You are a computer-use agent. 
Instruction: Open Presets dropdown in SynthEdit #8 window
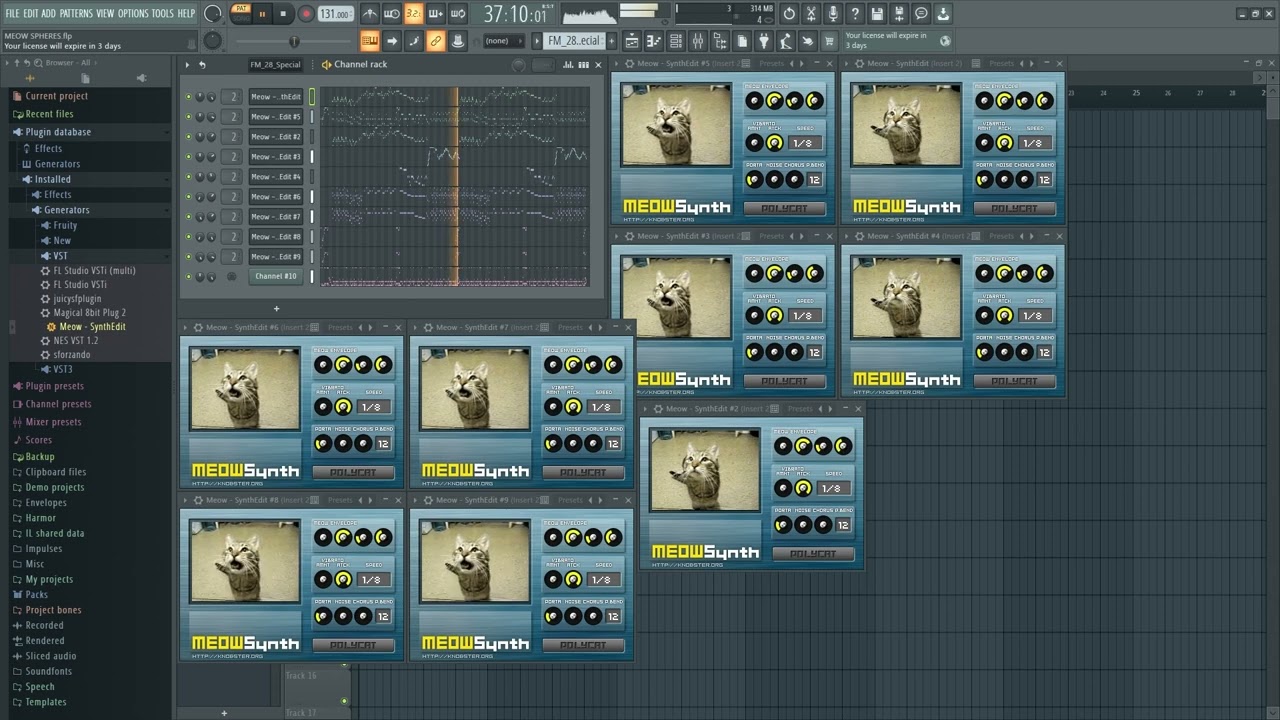click(340, 500)
